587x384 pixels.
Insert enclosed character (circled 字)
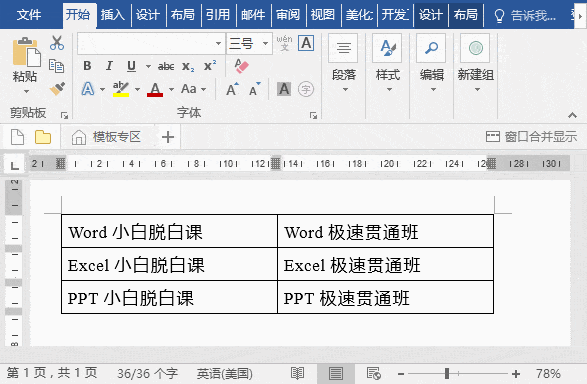point(306,89)
